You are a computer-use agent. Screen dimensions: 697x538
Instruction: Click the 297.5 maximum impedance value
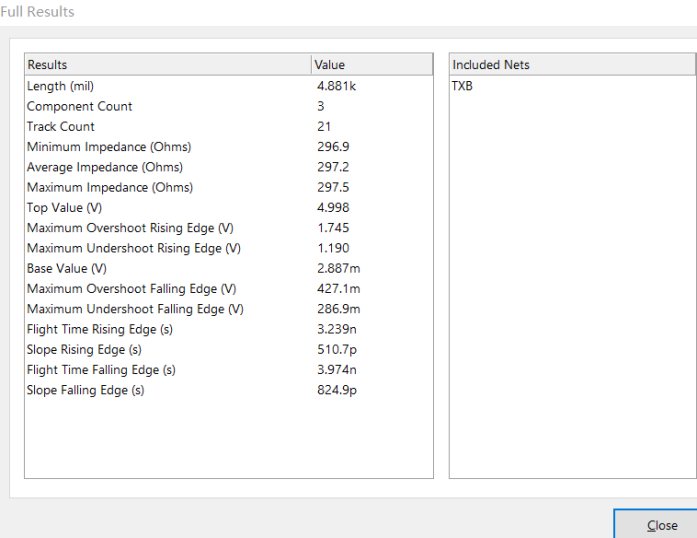(x=333, y=187)
